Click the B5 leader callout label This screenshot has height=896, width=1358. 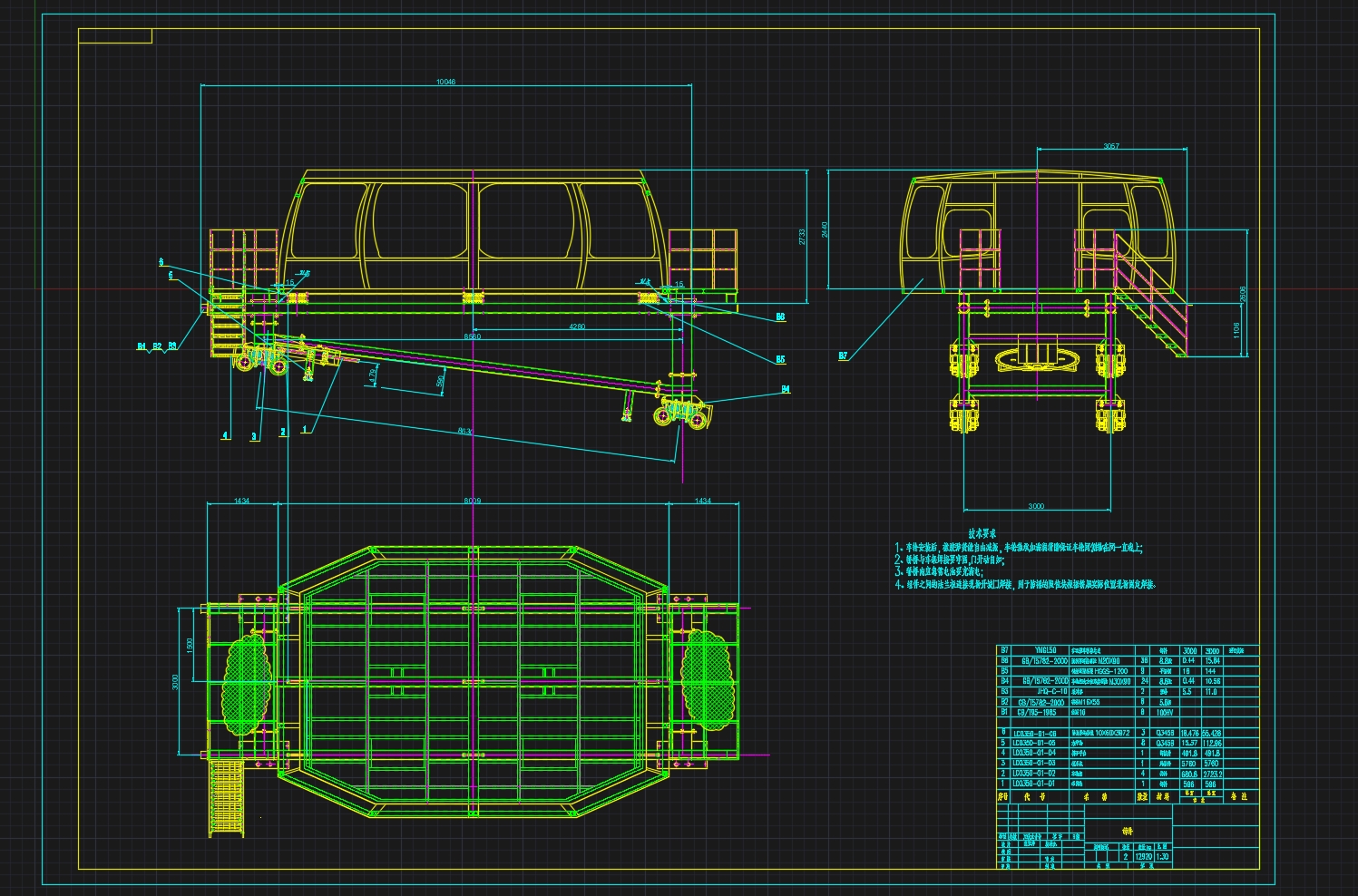click(x=780, y=360)
